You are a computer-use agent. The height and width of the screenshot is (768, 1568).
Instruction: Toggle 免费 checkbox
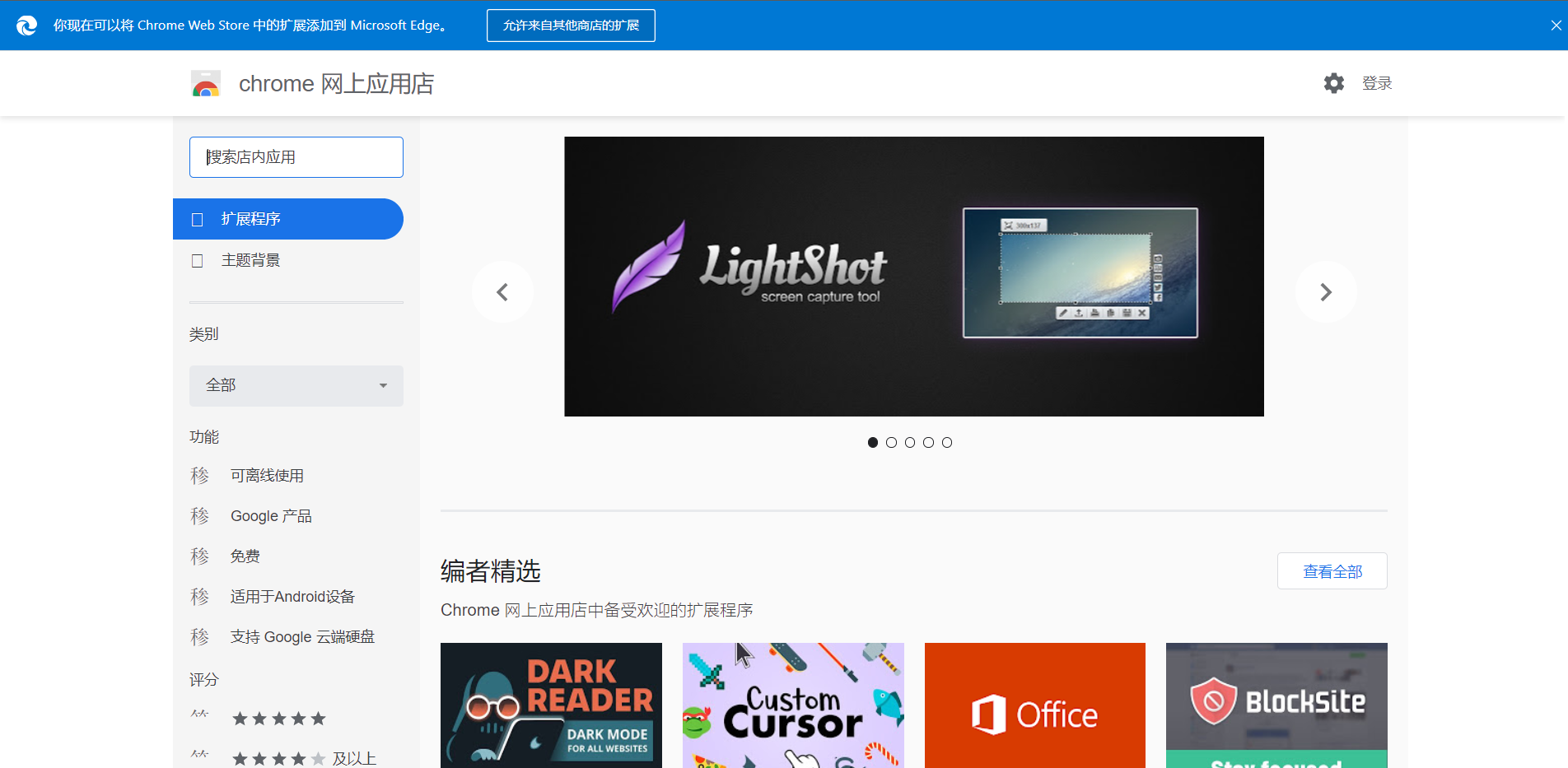point(200,556)
